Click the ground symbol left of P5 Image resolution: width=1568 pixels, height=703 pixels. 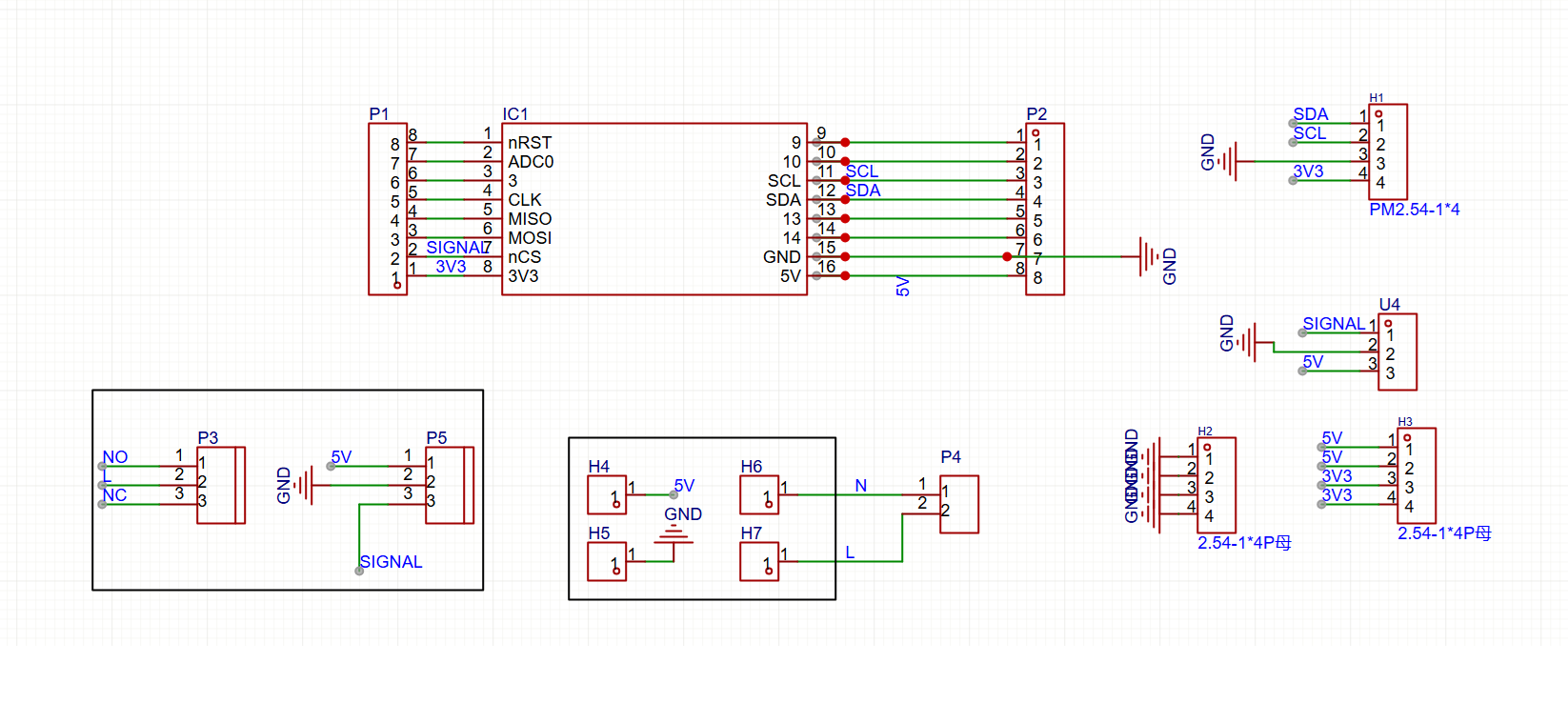coord(303,486)
